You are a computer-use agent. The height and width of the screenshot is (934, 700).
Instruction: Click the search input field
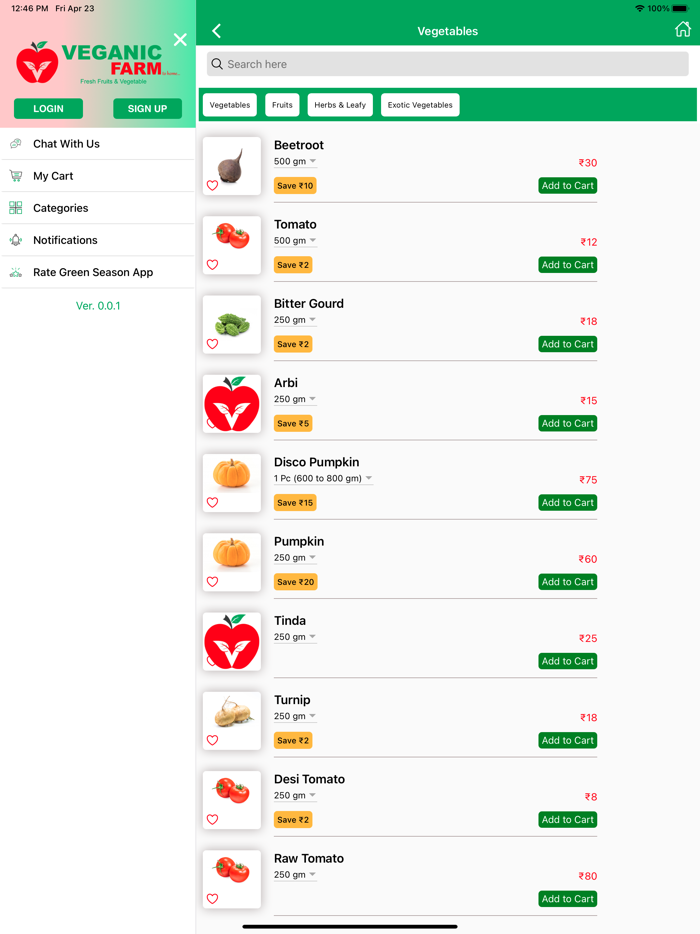tap(448, 64)
